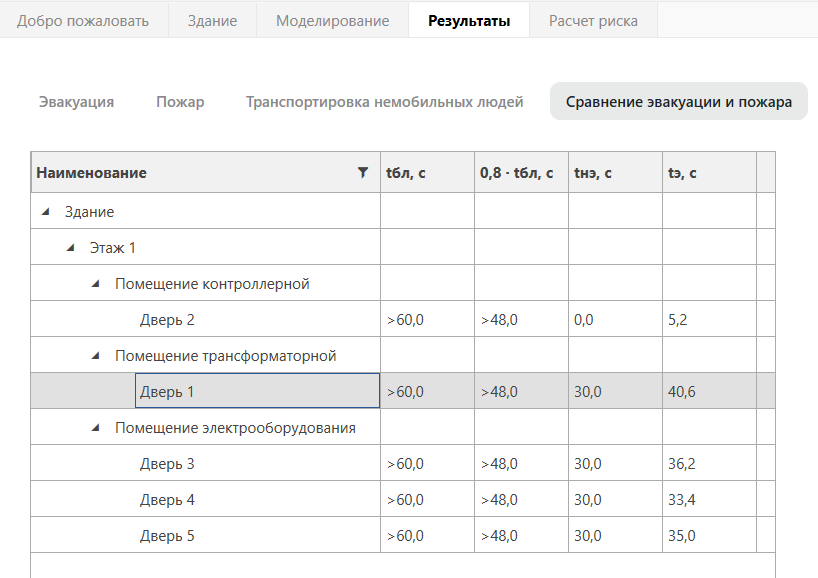Select the Дверь 1 row
The width and height of the screenshot is (818, 578).
tap(403, 392)
